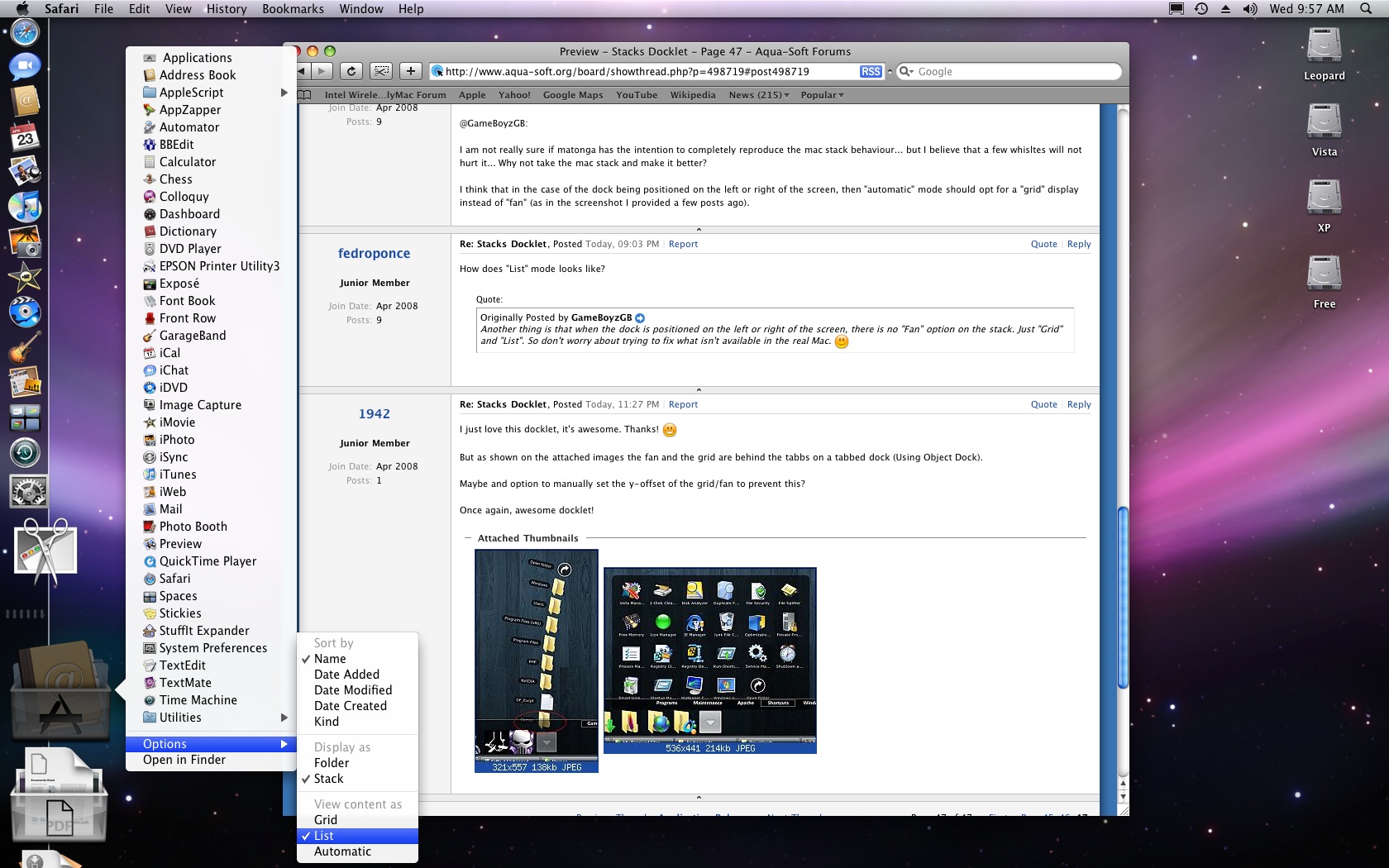Click the volume icon in menu bar

[x=1250, y=9]
